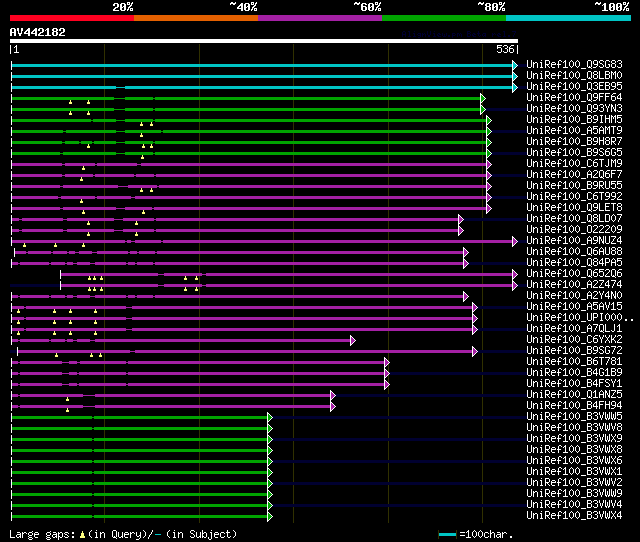The width and height of the screenshot is (640, 542).
Task: Choose the UniRef100_Q1ANZ5 hit name
Action: [x=574, y=395]
